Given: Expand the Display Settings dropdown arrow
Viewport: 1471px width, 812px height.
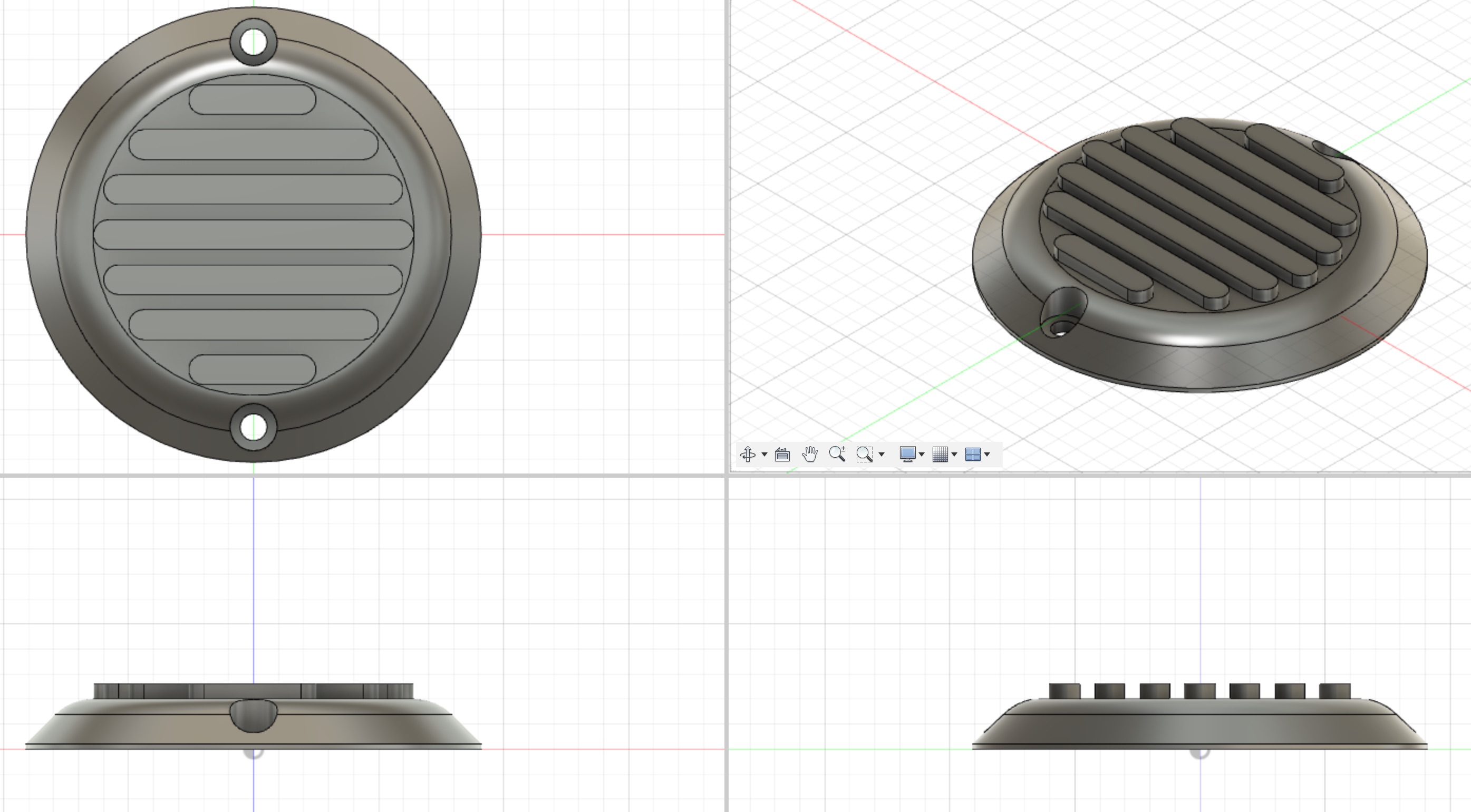Looking at the screenshot, I should pyautogui.click(x=922, y=455).
